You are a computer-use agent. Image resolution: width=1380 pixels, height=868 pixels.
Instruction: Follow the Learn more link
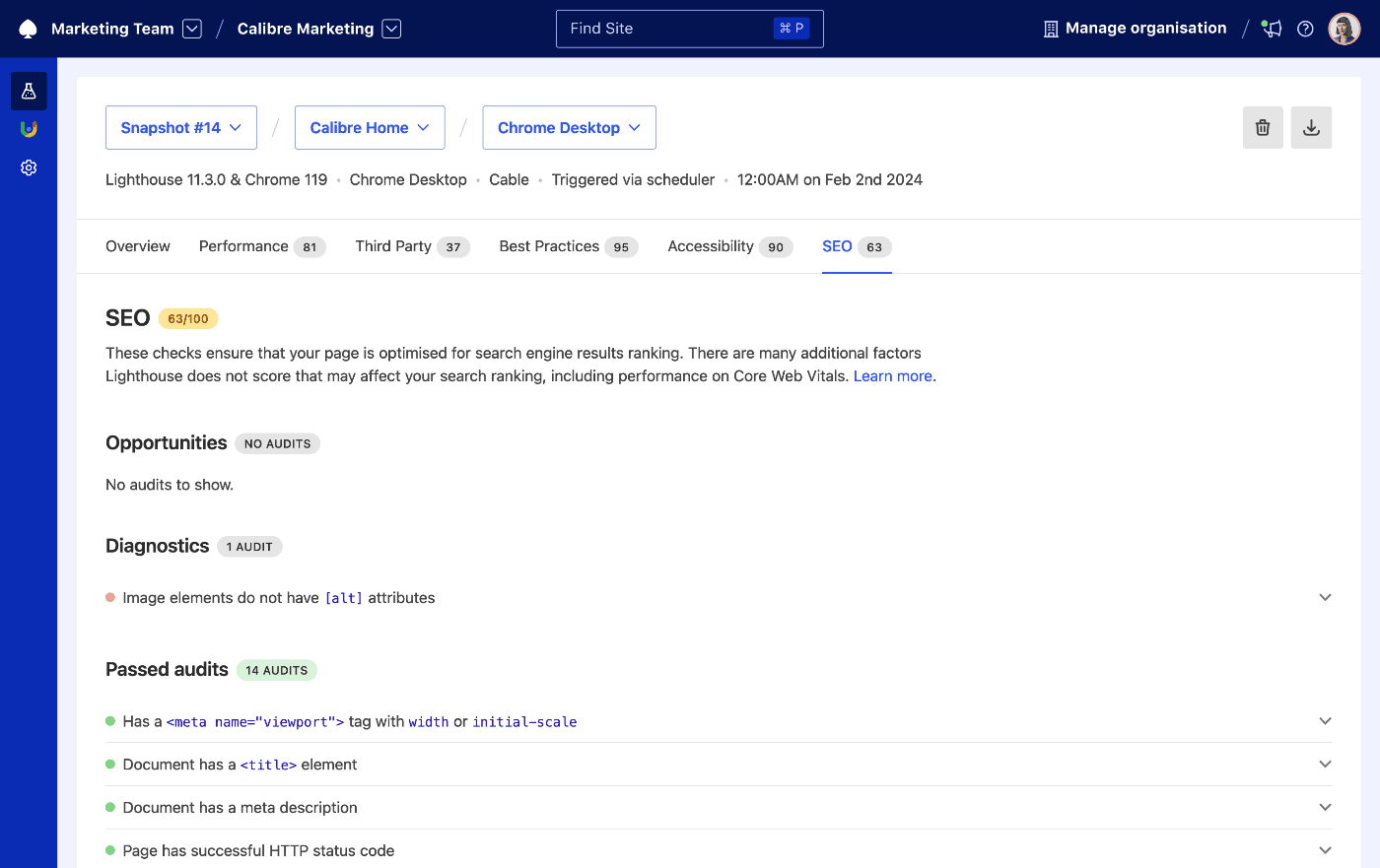[891, 375]
